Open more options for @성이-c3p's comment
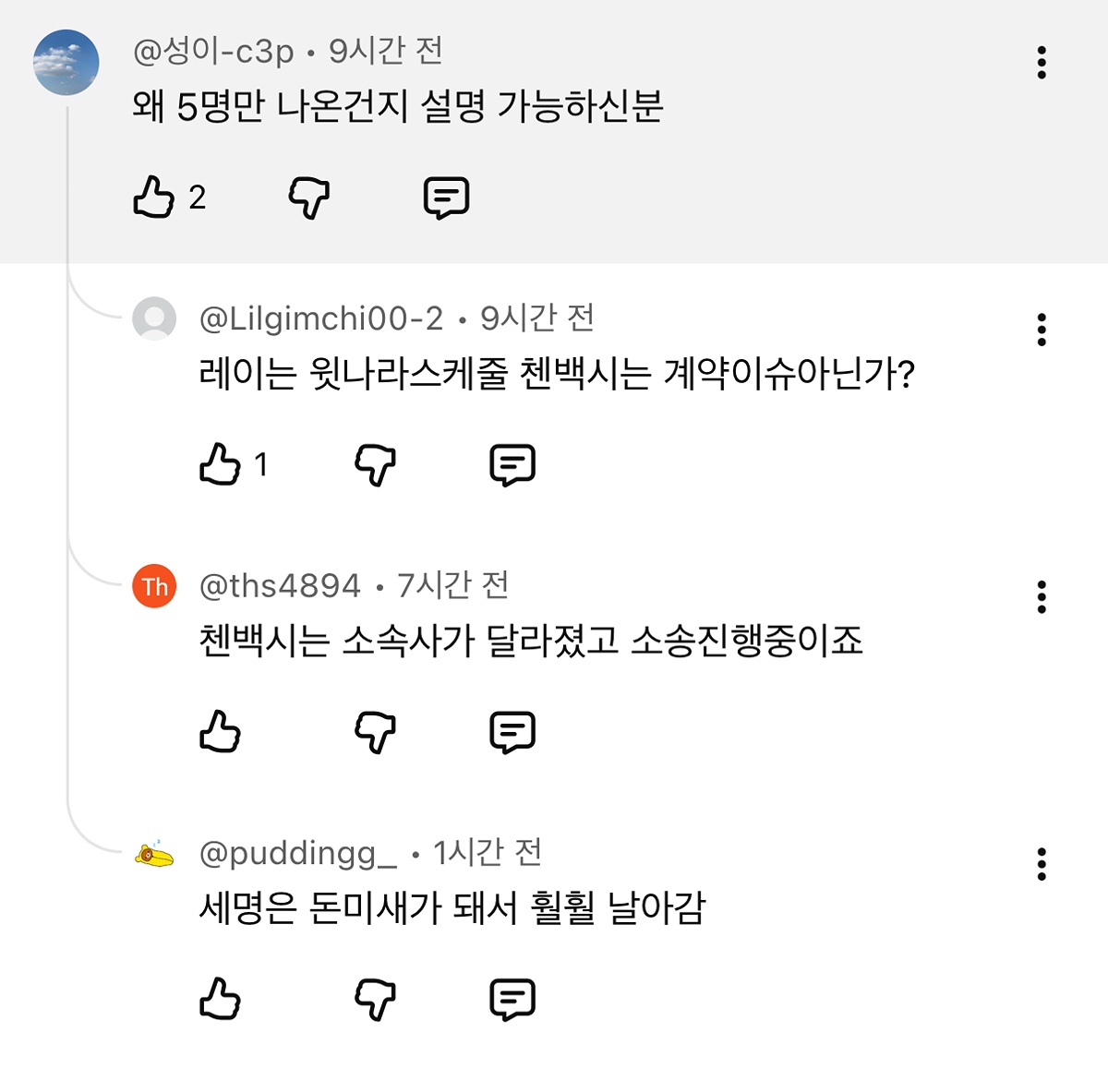This screenshot has height=1092, width=1108. pyautogui.click(x=1042, y=63)
